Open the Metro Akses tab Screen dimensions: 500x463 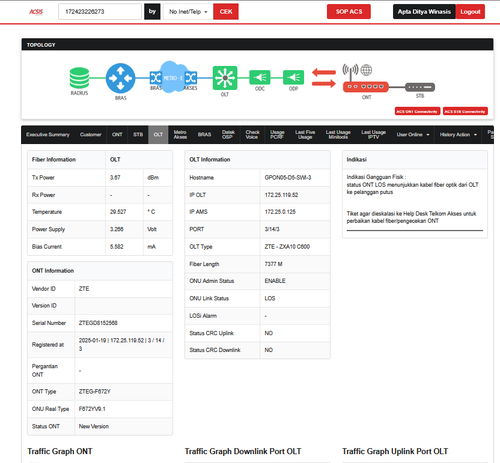(x=180, y=135)
